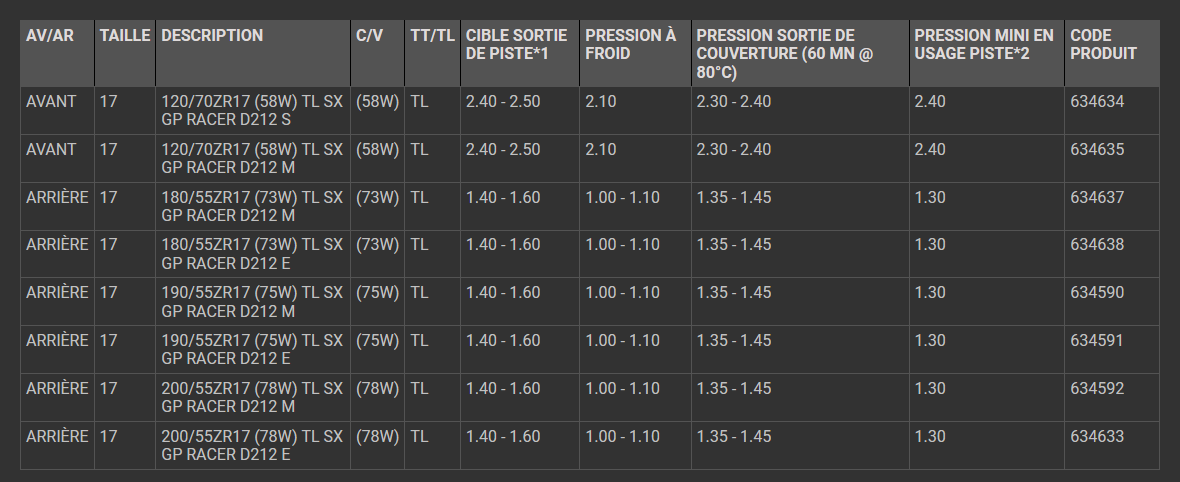Click product code 634634
The width and height of the screenshot is (1180, 482).
pyautogui.click(x=1097, y=102)
